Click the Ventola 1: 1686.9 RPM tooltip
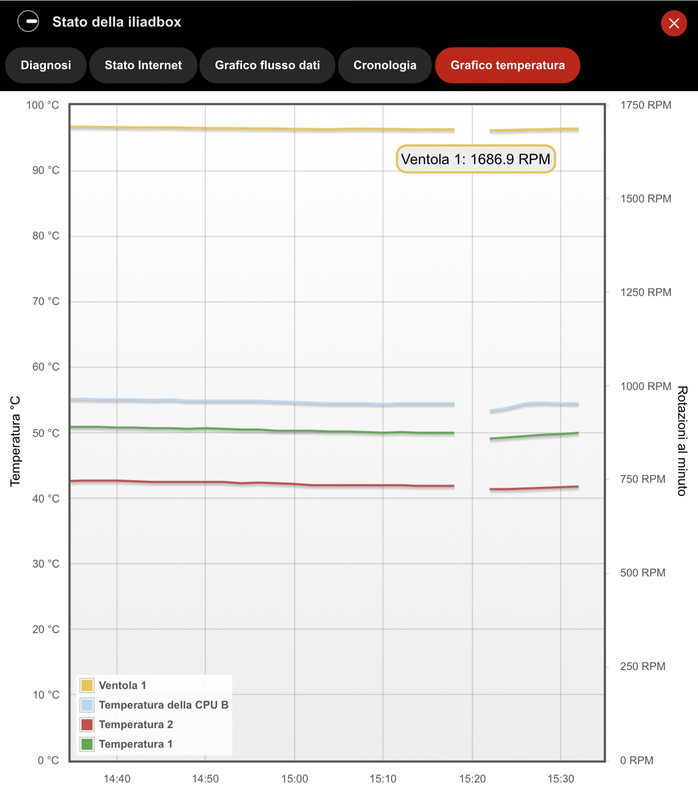This screenshot has height=800, width=698. coord(476,159)
